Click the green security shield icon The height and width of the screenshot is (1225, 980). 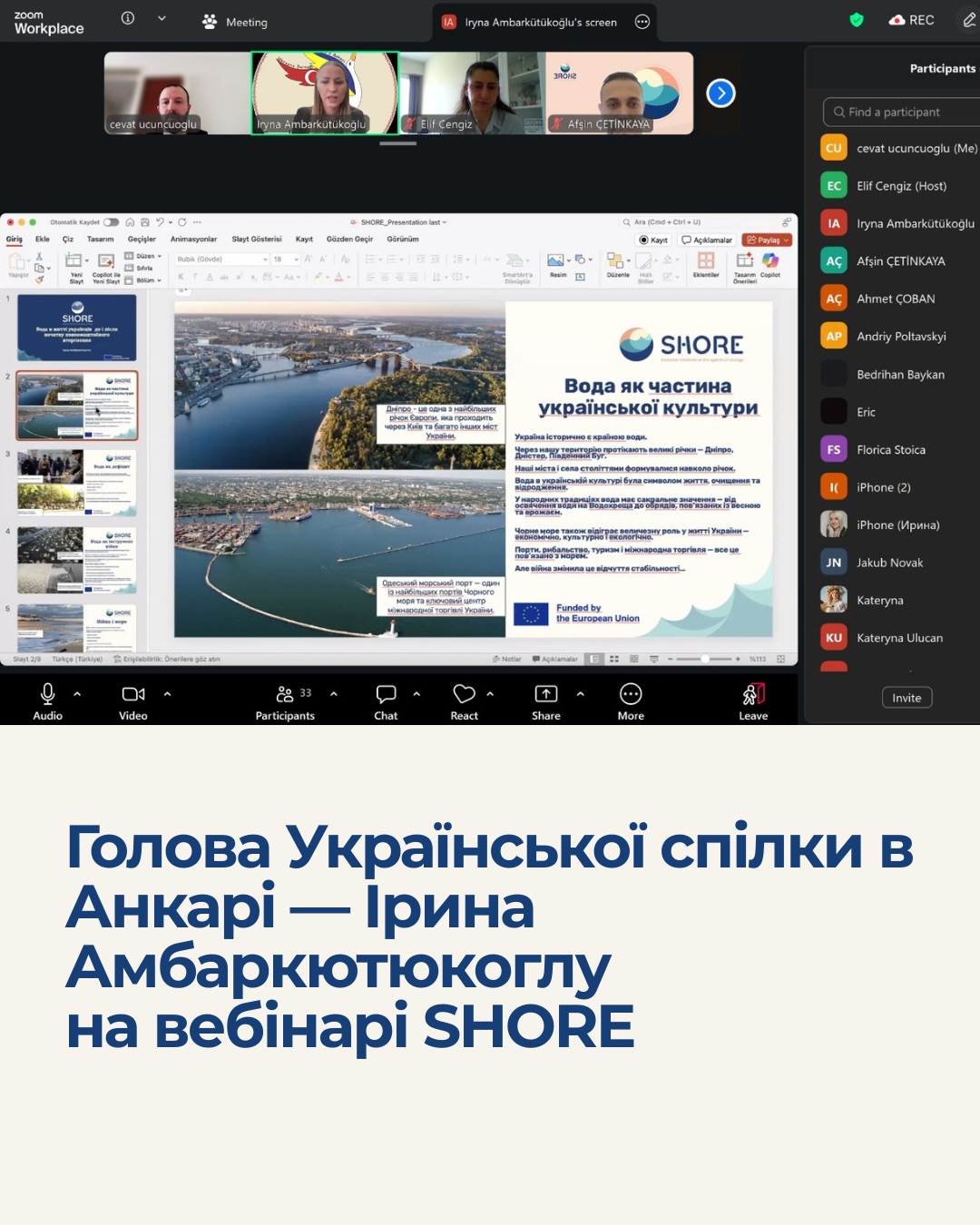click(x=856, y=20)
